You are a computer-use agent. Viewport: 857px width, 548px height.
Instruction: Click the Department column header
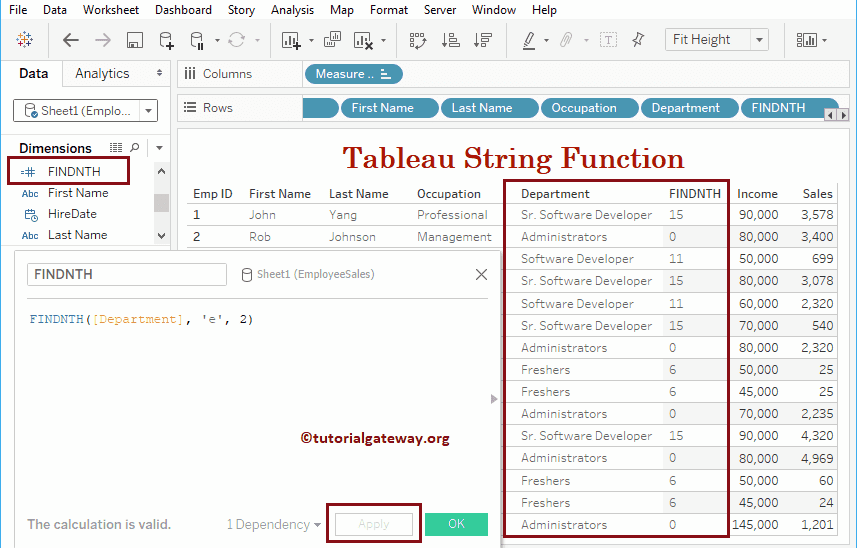coord(555,194)
